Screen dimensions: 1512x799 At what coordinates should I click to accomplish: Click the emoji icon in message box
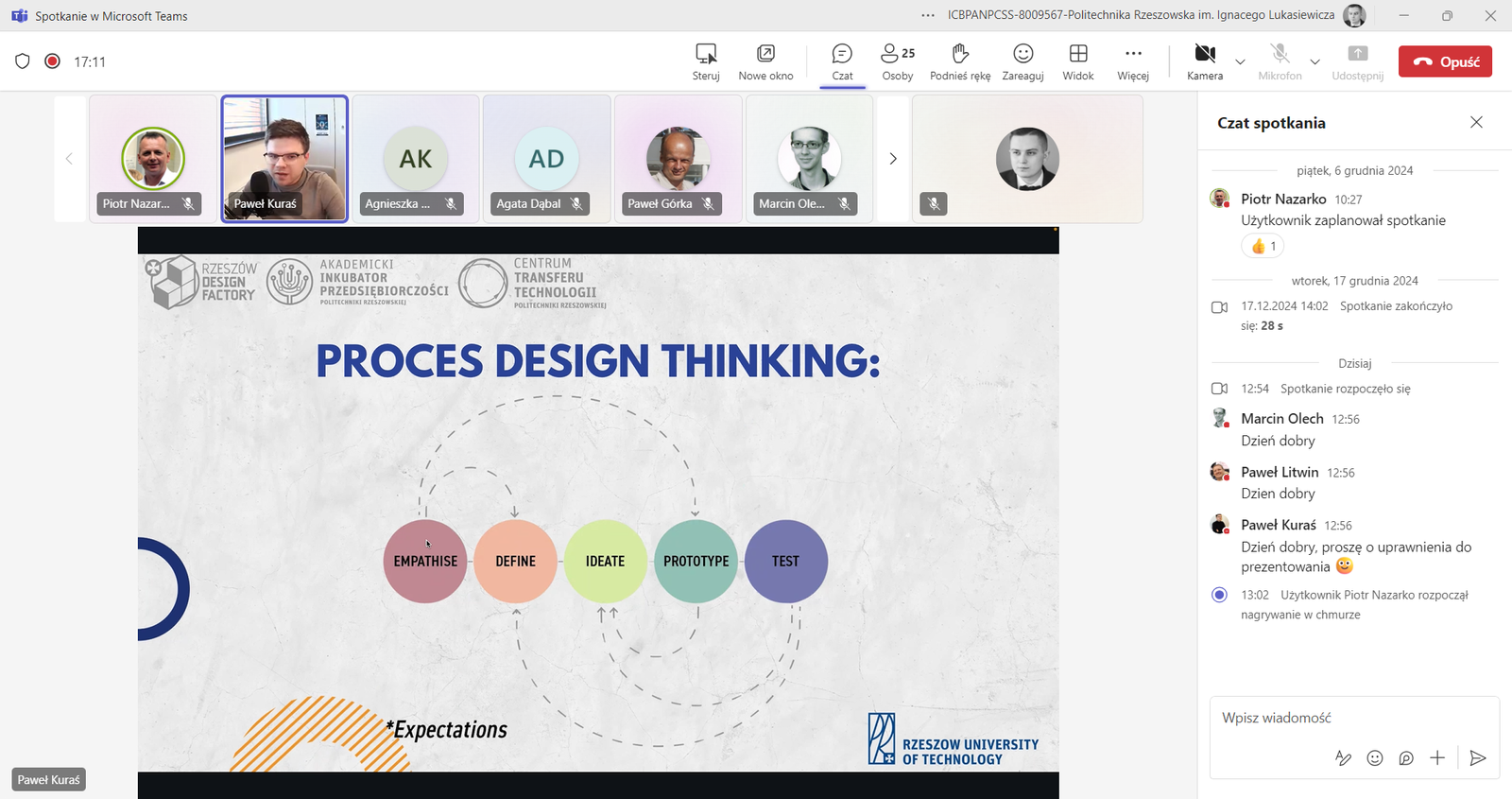coord(1375,757)
